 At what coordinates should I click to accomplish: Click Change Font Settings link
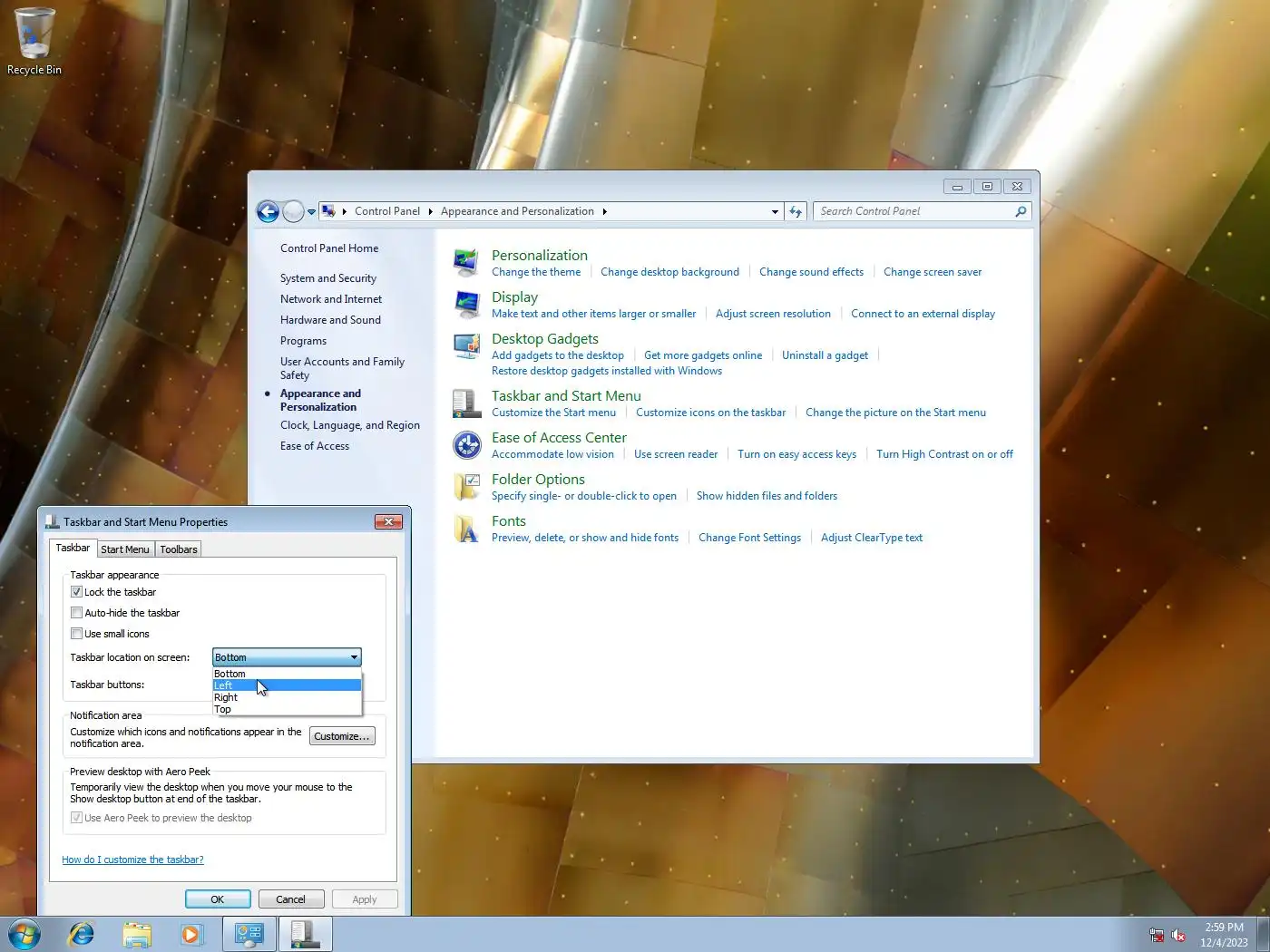(x=749, y=538)
